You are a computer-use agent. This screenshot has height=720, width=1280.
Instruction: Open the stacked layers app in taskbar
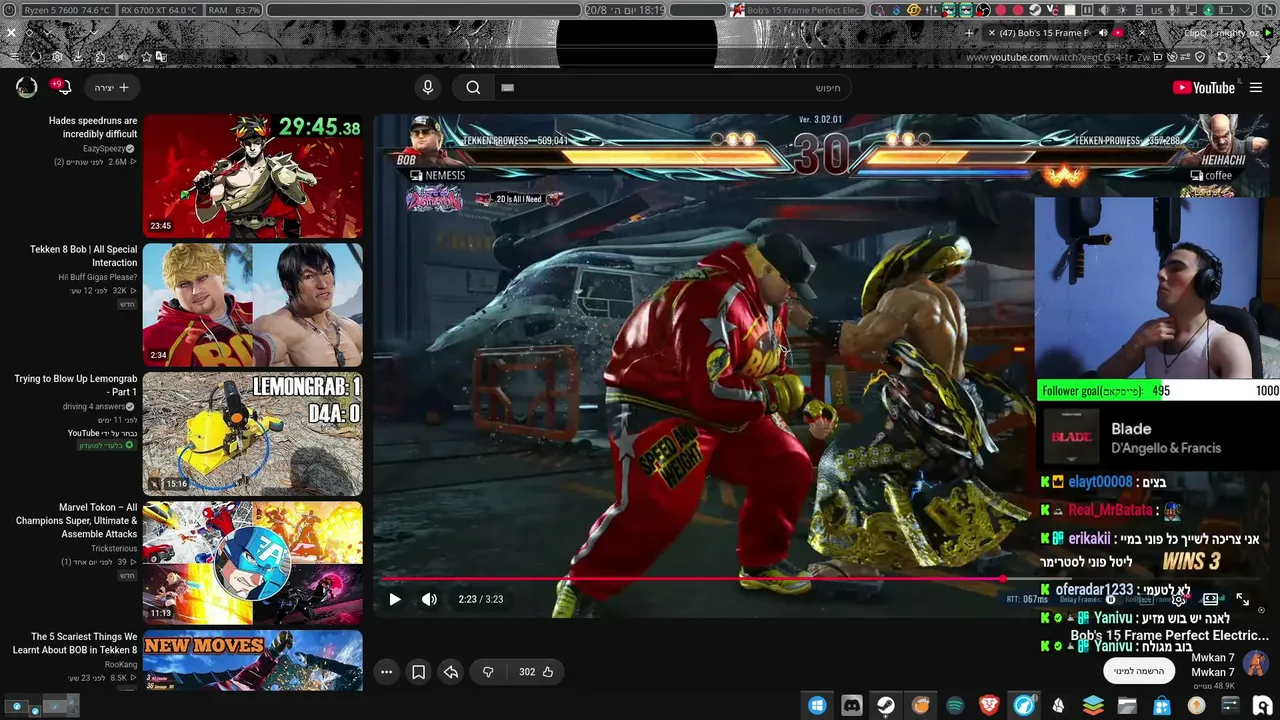(1093, 705)
